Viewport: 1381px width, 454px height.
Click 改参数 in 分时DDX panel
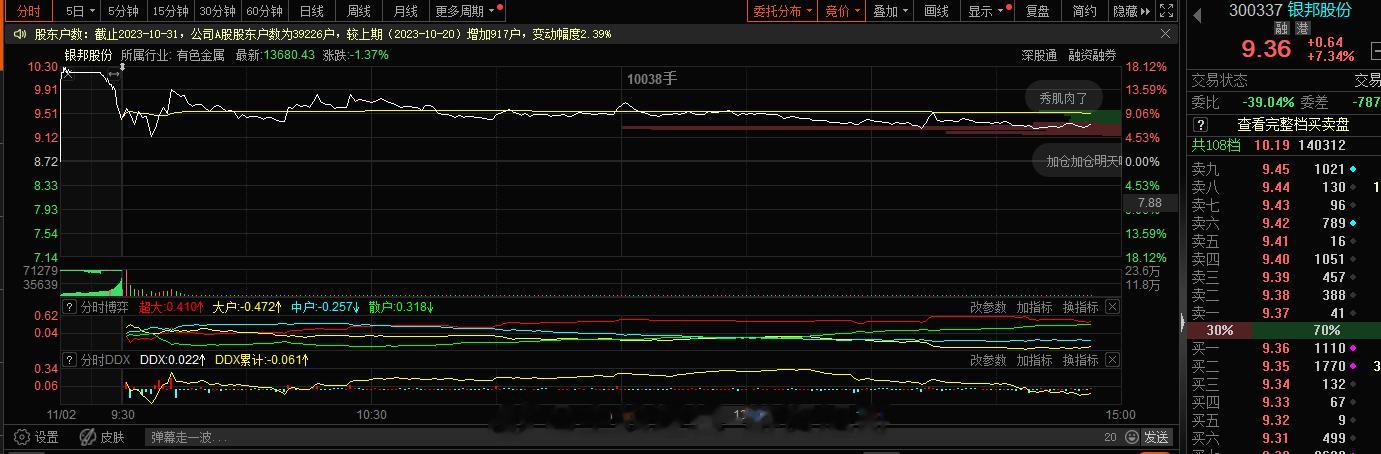pyautogui.click(x=988, y=360)
